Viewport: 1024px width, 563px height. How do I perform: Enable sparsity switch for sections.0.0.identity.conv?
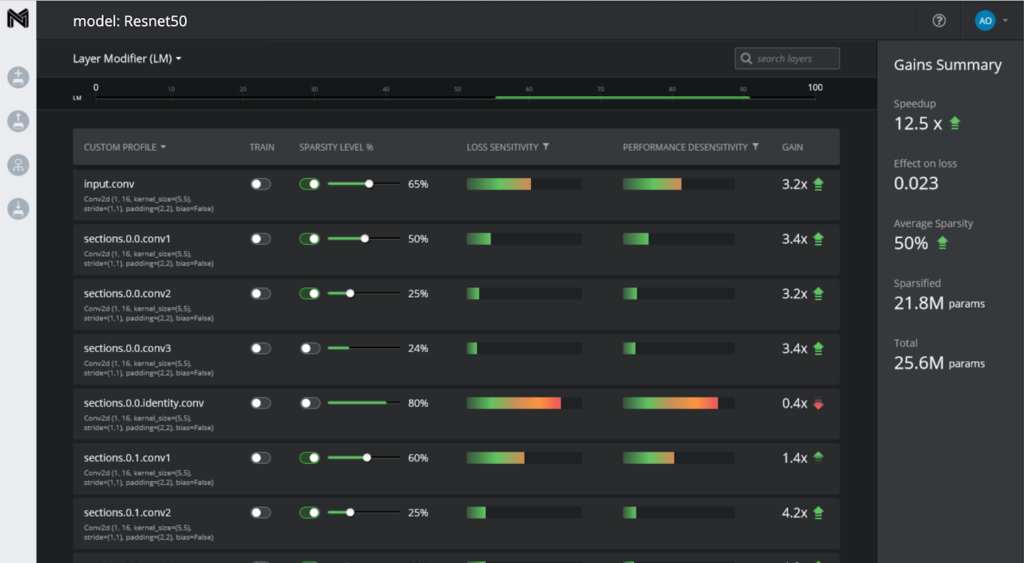310,404
